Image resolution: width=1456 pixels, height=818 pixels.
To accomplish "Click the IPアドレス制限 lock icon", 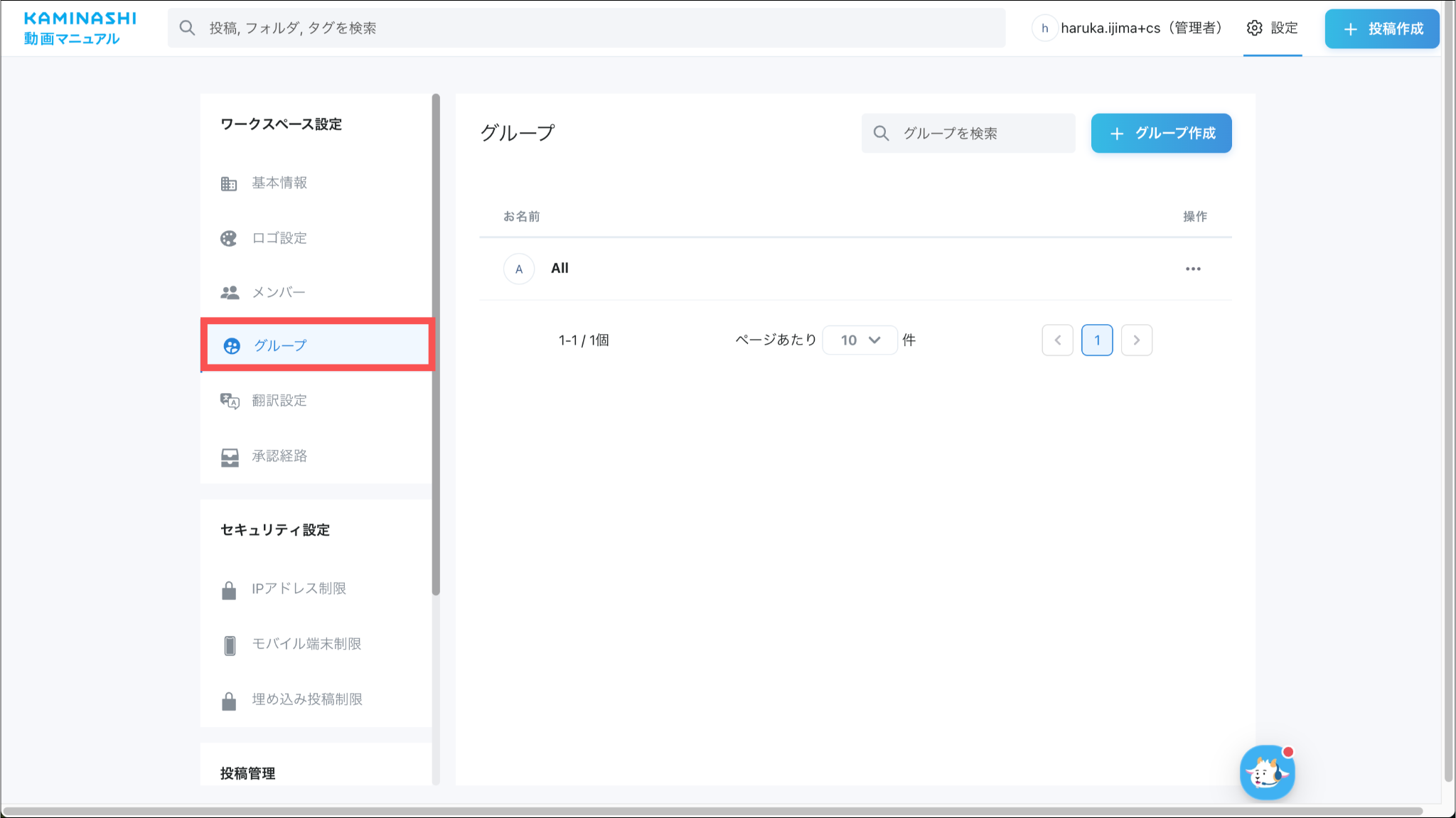I will [x=229, y=590].
